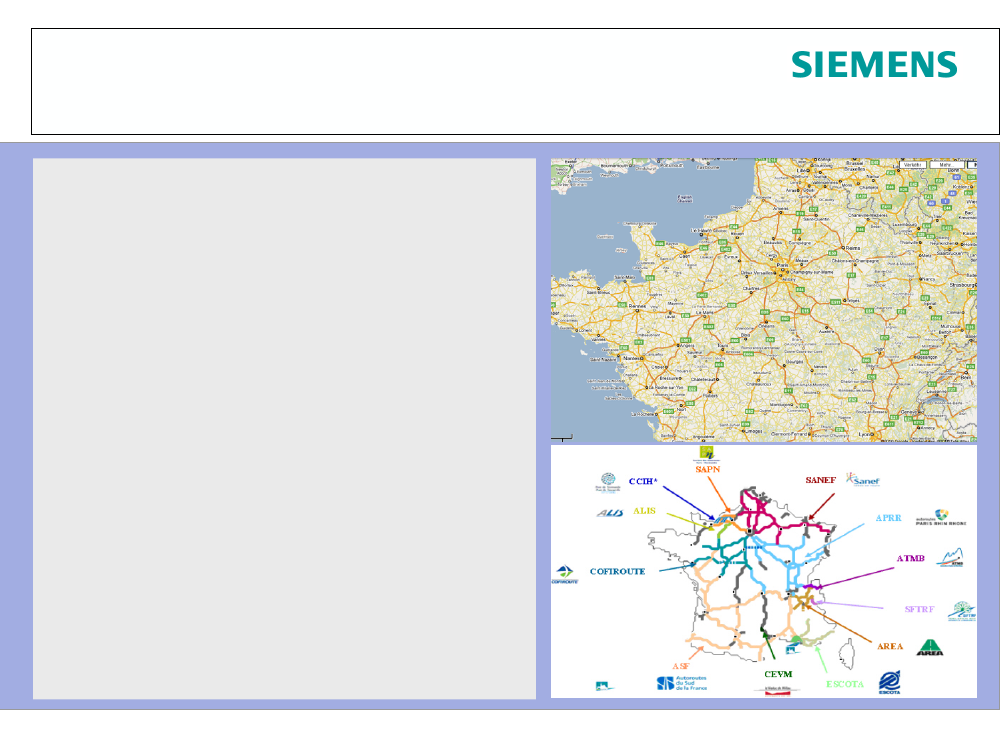Click the light green ESCOTA label

click(844, 684)
